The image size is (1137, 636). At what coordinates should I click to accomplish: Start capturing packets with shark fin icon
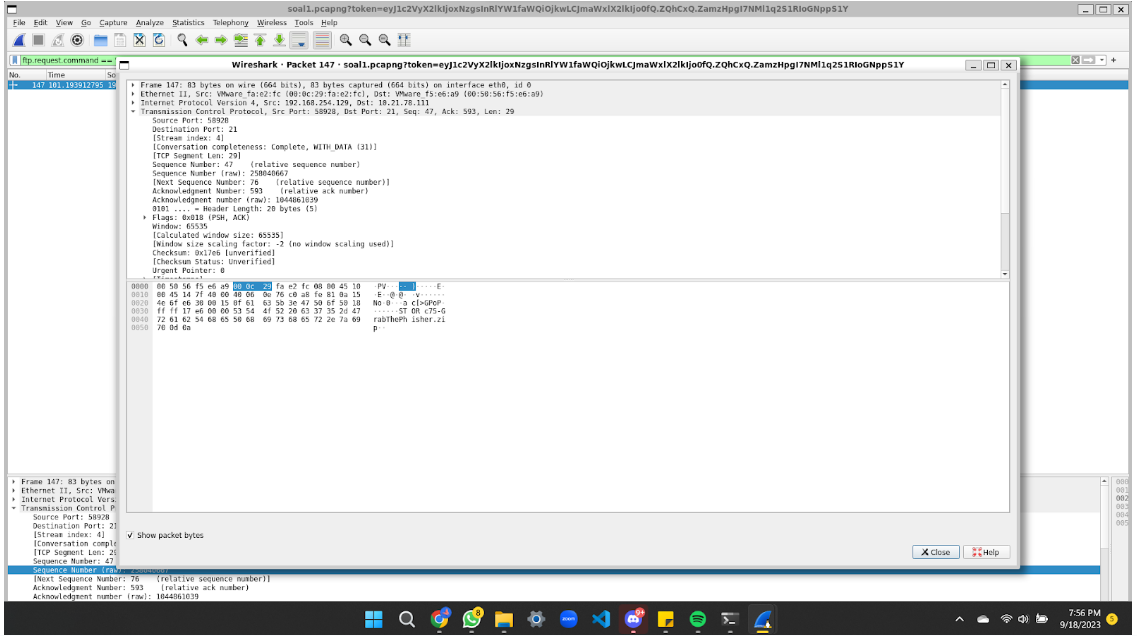(20, 41)
